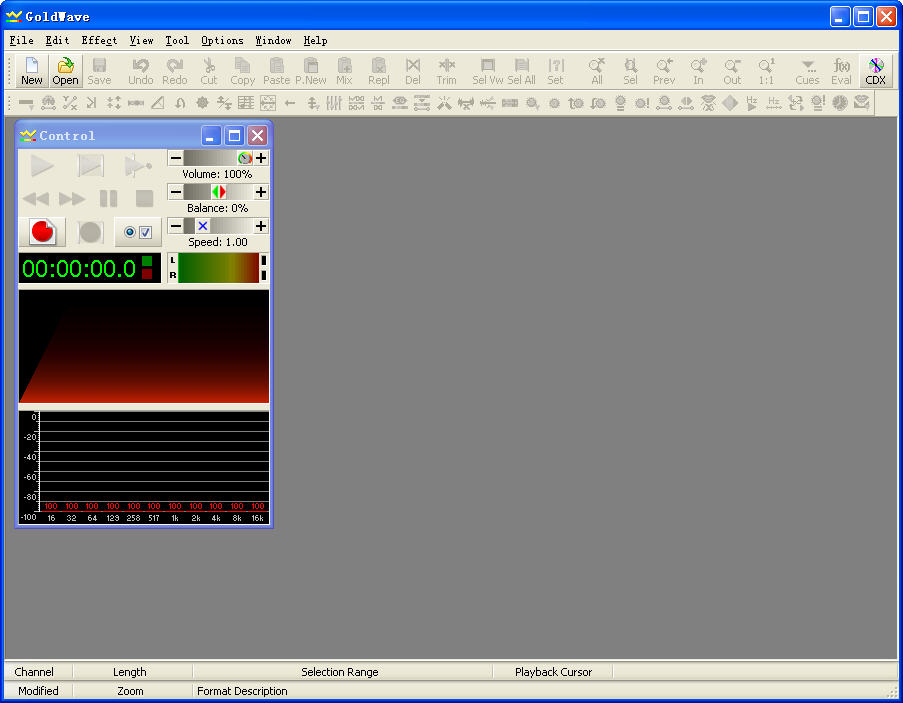Click the Stop playback square button

(144, 199)
